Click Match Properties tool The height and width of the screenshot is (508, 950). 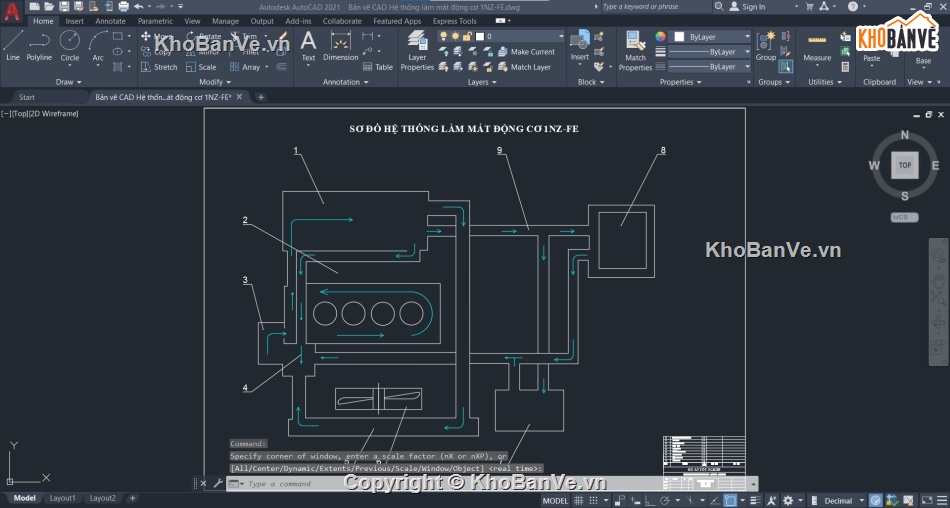point(635,51)
